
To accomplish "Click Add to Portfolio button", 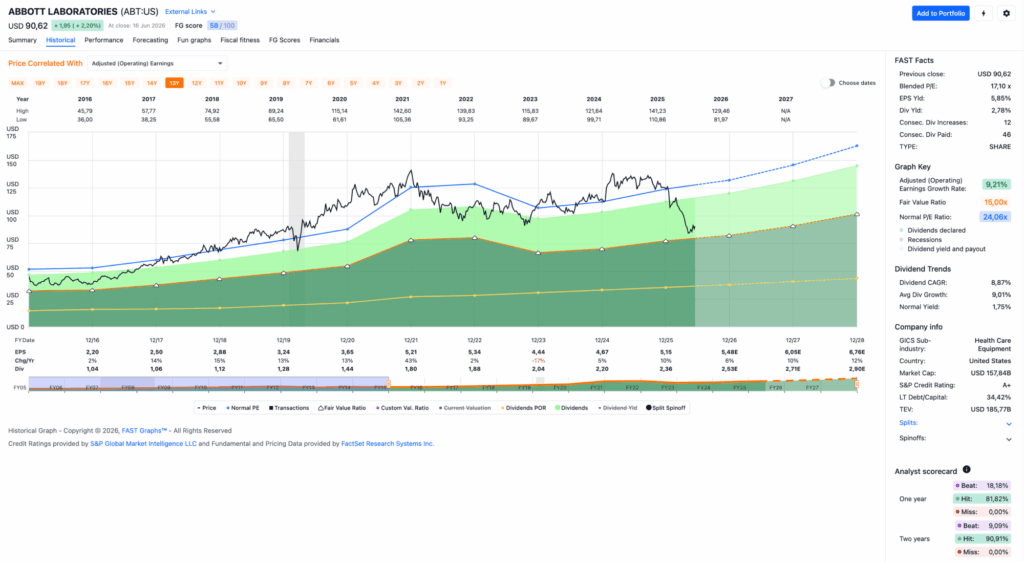I will [940, 13].
